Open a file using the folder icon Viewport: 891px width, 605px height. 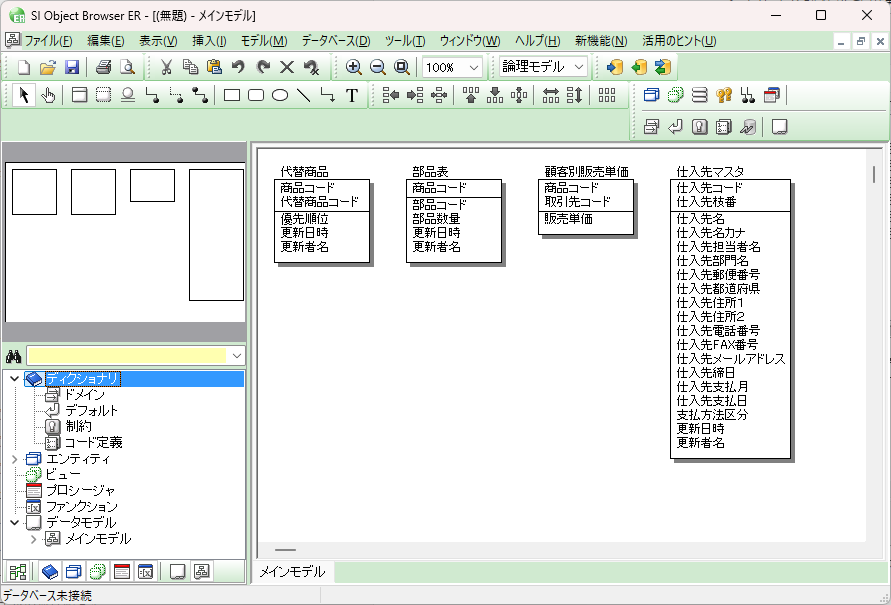point(48,67)
